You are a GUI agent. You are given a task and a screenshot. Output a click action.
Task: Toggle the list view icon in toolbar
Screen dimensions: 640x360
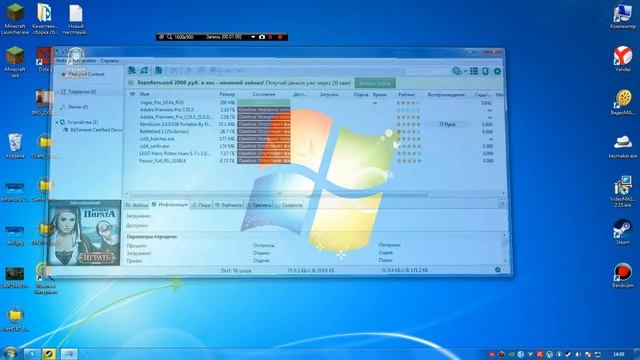pos(474,71)
